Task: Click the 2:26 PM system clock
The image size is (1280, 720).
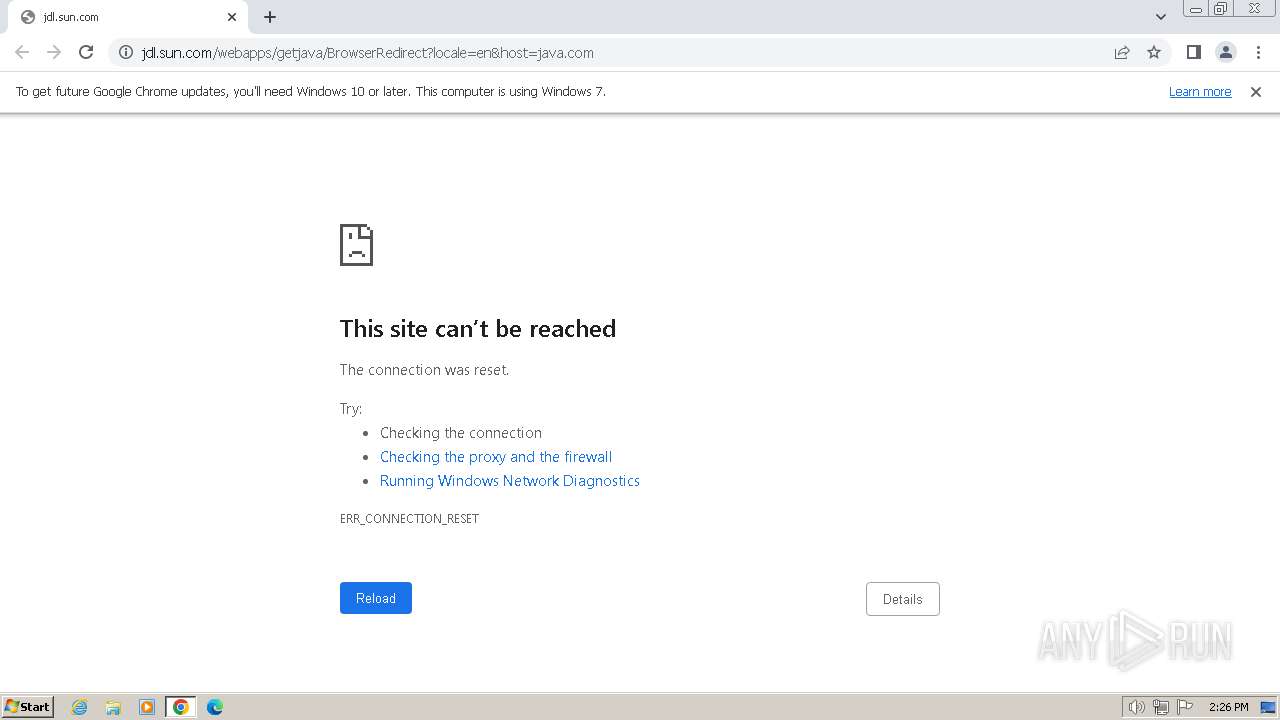Action: [1228, 707]
